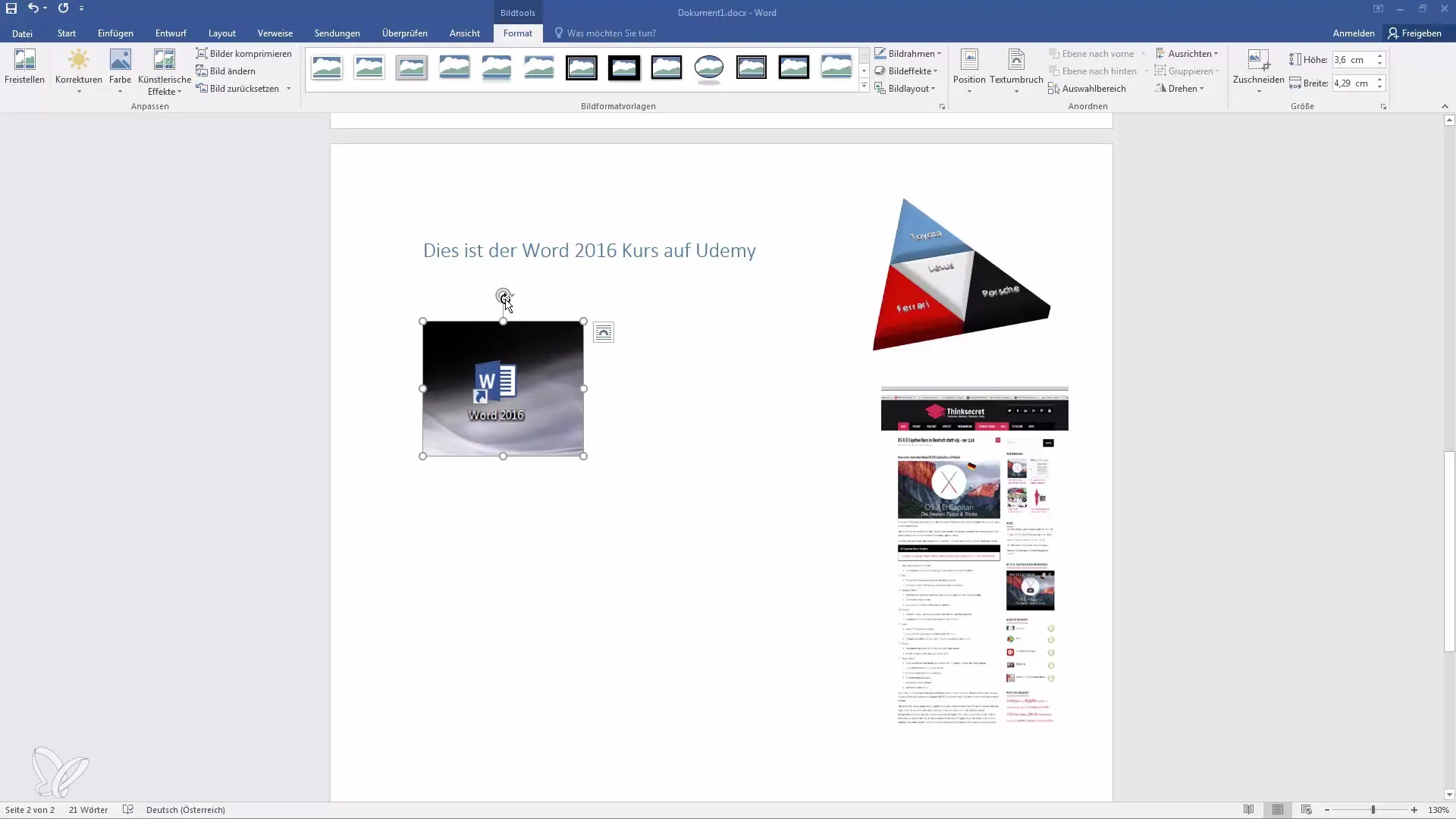
Task: Click the Bild zurücksetzen button
Action: pyautogui.click(x=243, y=88)
